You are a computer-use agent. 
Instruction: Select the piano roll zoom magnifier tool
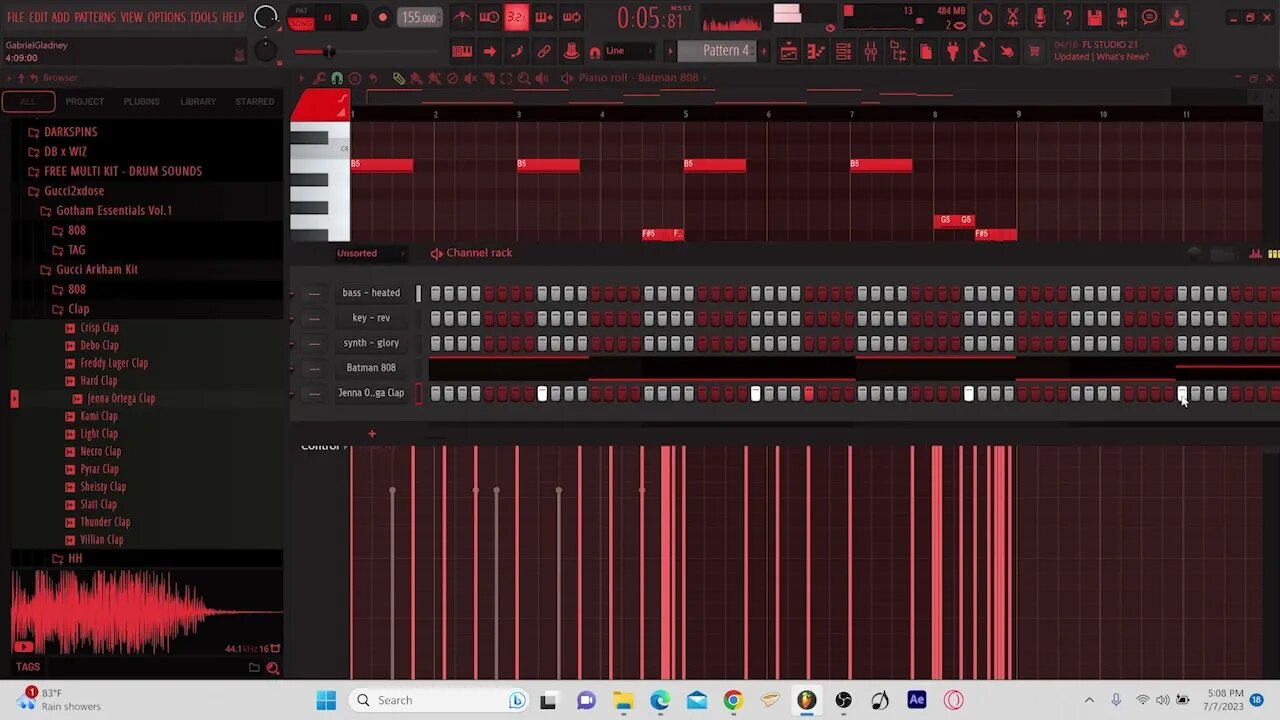[524, 78]
